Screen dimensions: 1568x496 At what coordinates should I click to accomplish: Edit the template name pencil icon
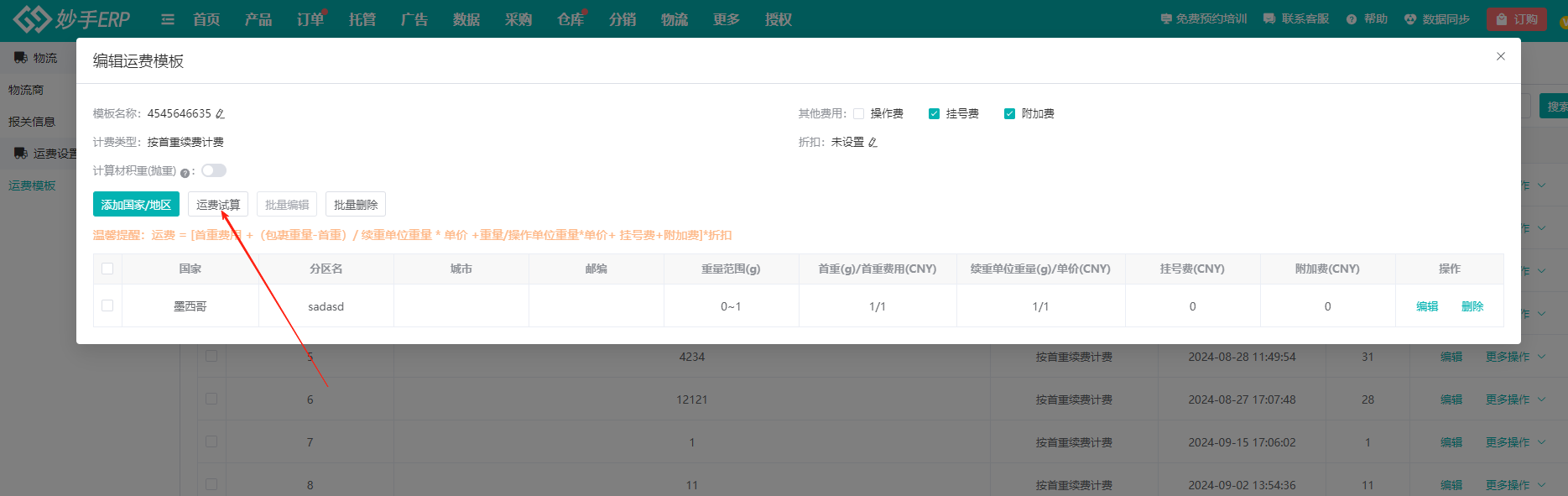220,114
